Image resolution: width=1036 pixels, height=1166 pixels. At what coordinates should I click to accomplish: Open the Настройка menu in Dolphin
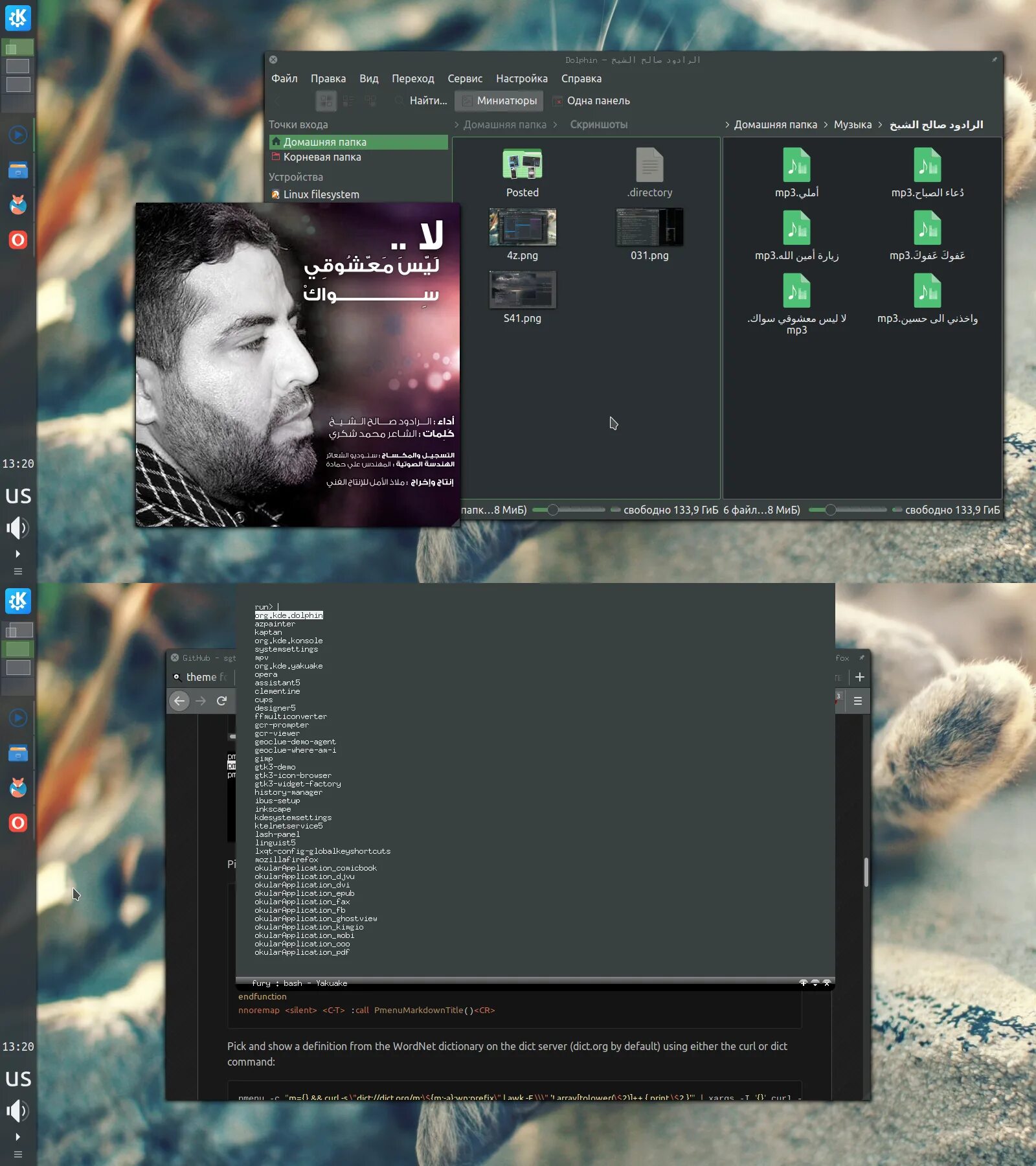pyautogui.click(x=522, y=78)
